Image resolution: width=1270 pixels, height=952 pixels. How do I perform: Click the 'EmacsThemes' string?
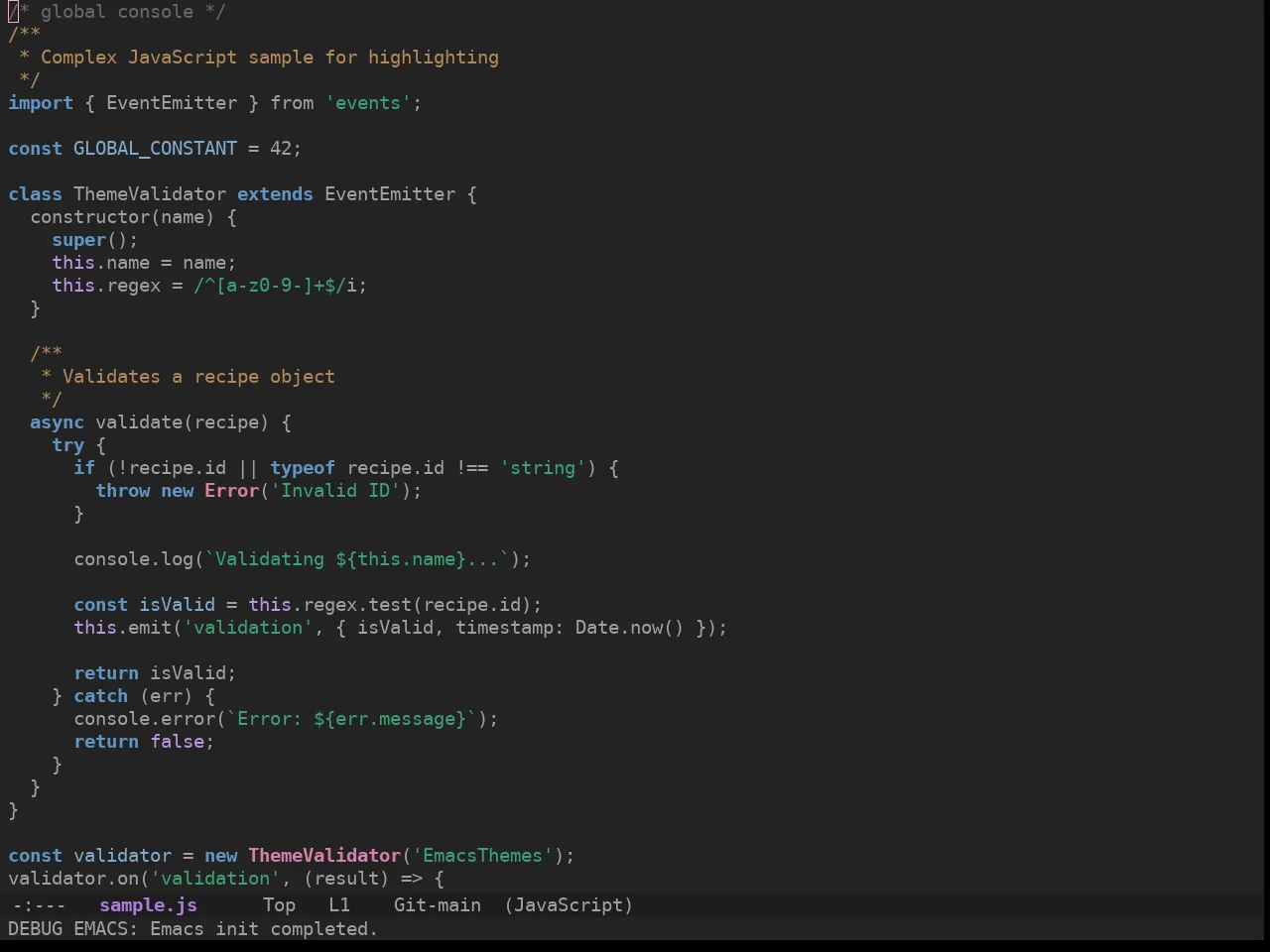(482, 856)
